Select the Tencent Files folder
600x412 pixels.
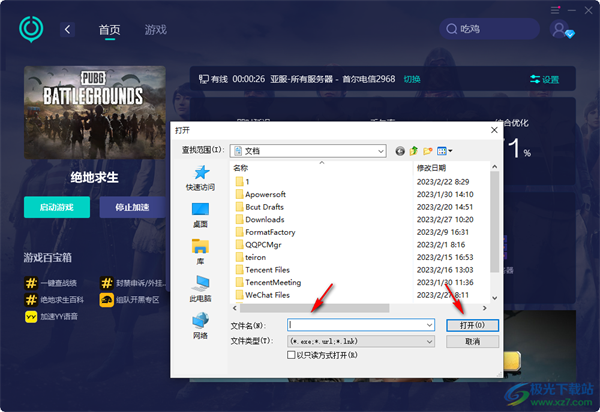tap(263, 270)
